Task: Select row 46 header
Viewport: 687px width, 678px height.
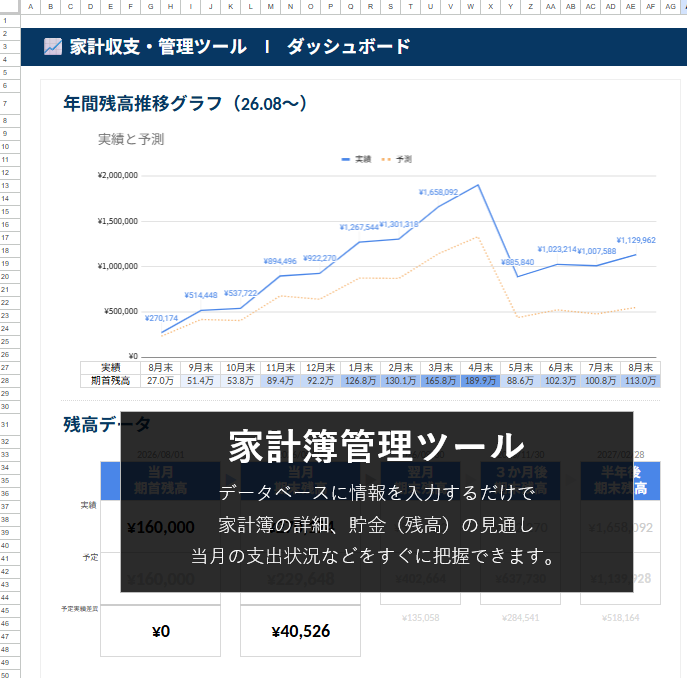Action: [x=10, y=623]
